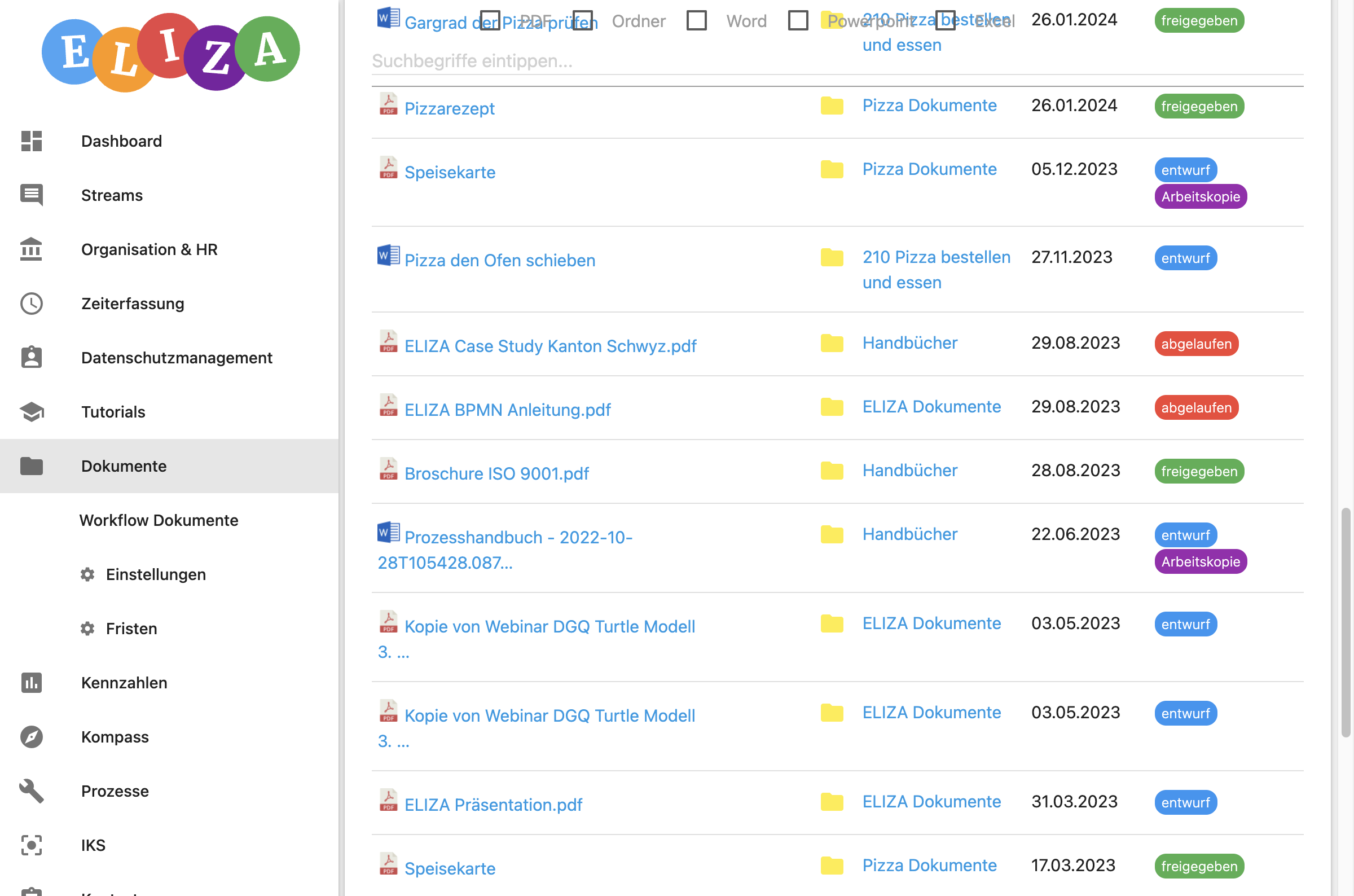Open the Kompass sidebar label
This screenshot has height=896, width=1354.
coord(115,737)
